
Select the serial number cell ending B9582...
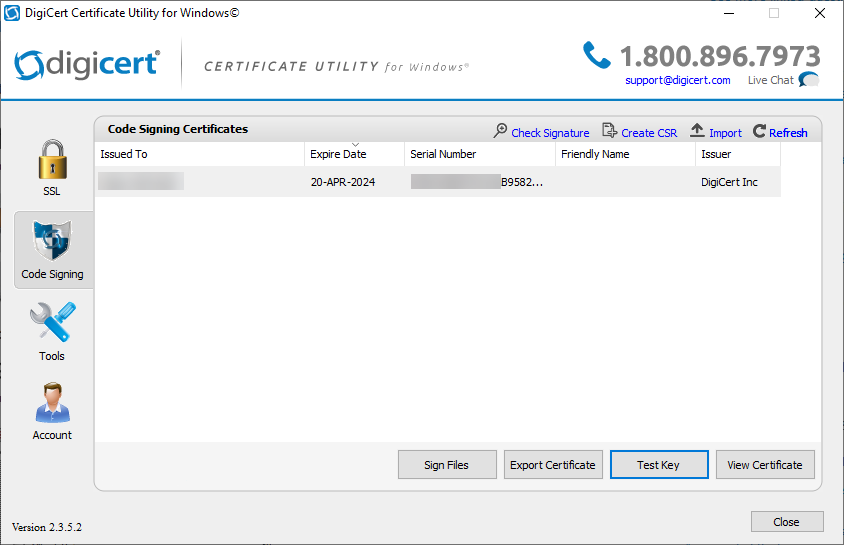(x=476, y=182)
